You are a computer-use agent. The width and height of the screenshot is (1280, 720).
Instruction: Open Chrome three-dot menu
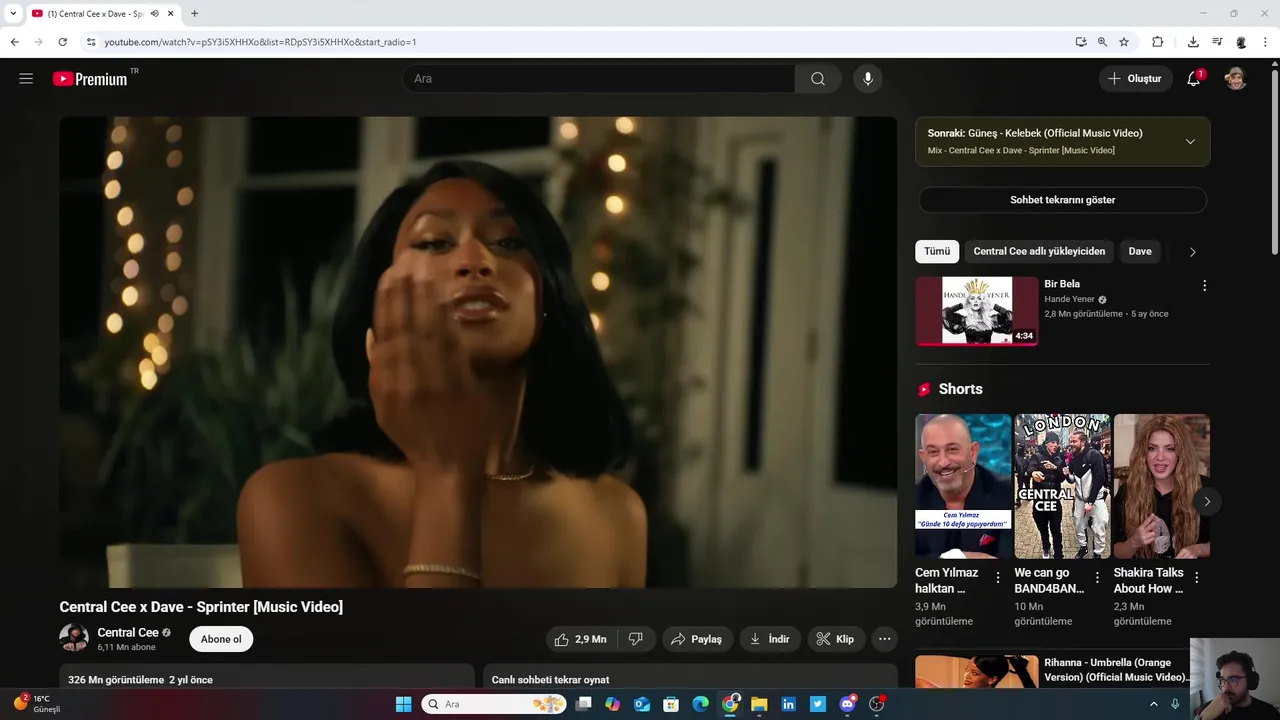click(x=1266, y=42)
